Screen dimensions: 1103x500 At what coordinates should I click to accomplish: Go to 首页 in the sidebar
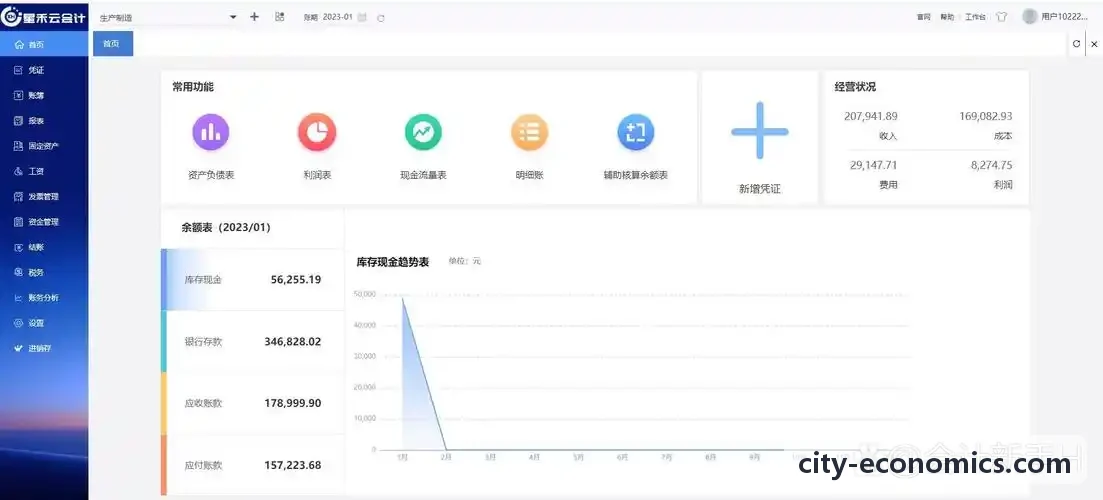tap(44, 44)
